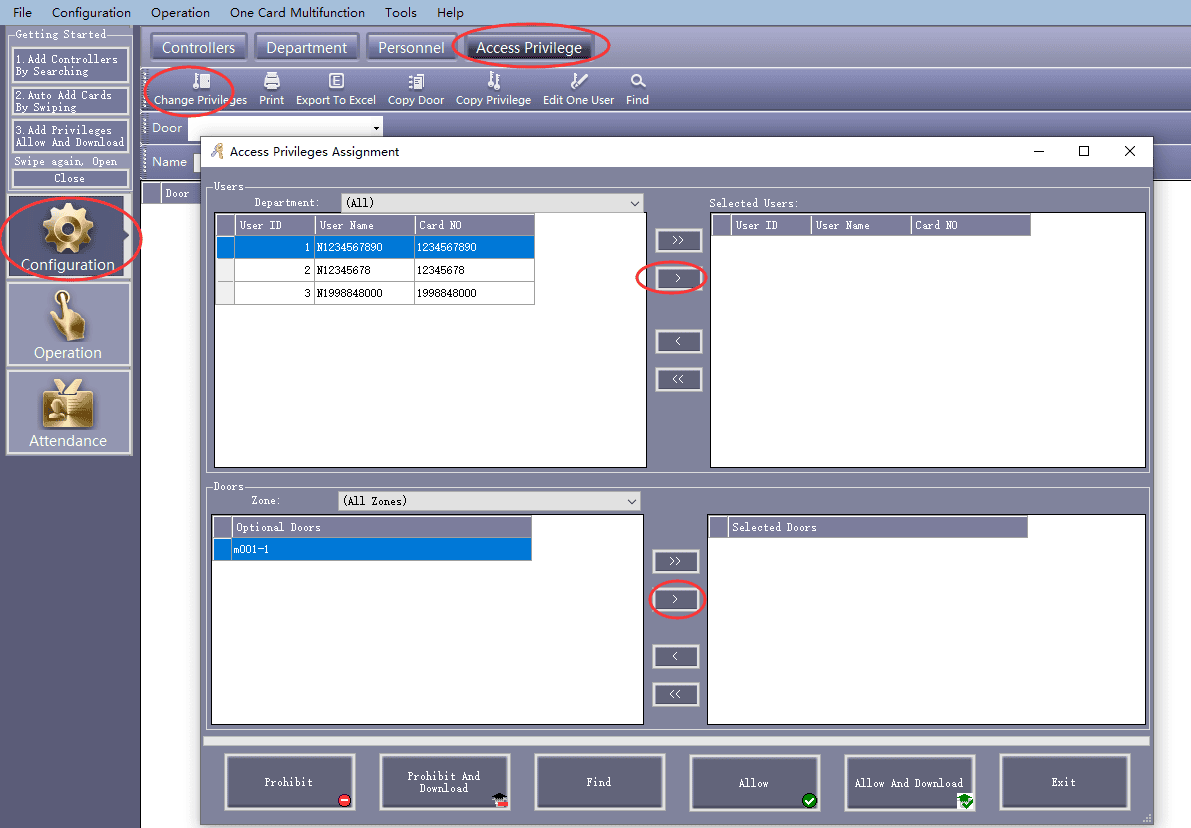Viewport: 1191px width, 828px height.
Task: Move selected user to Selected Users
Action: (678, 278)
